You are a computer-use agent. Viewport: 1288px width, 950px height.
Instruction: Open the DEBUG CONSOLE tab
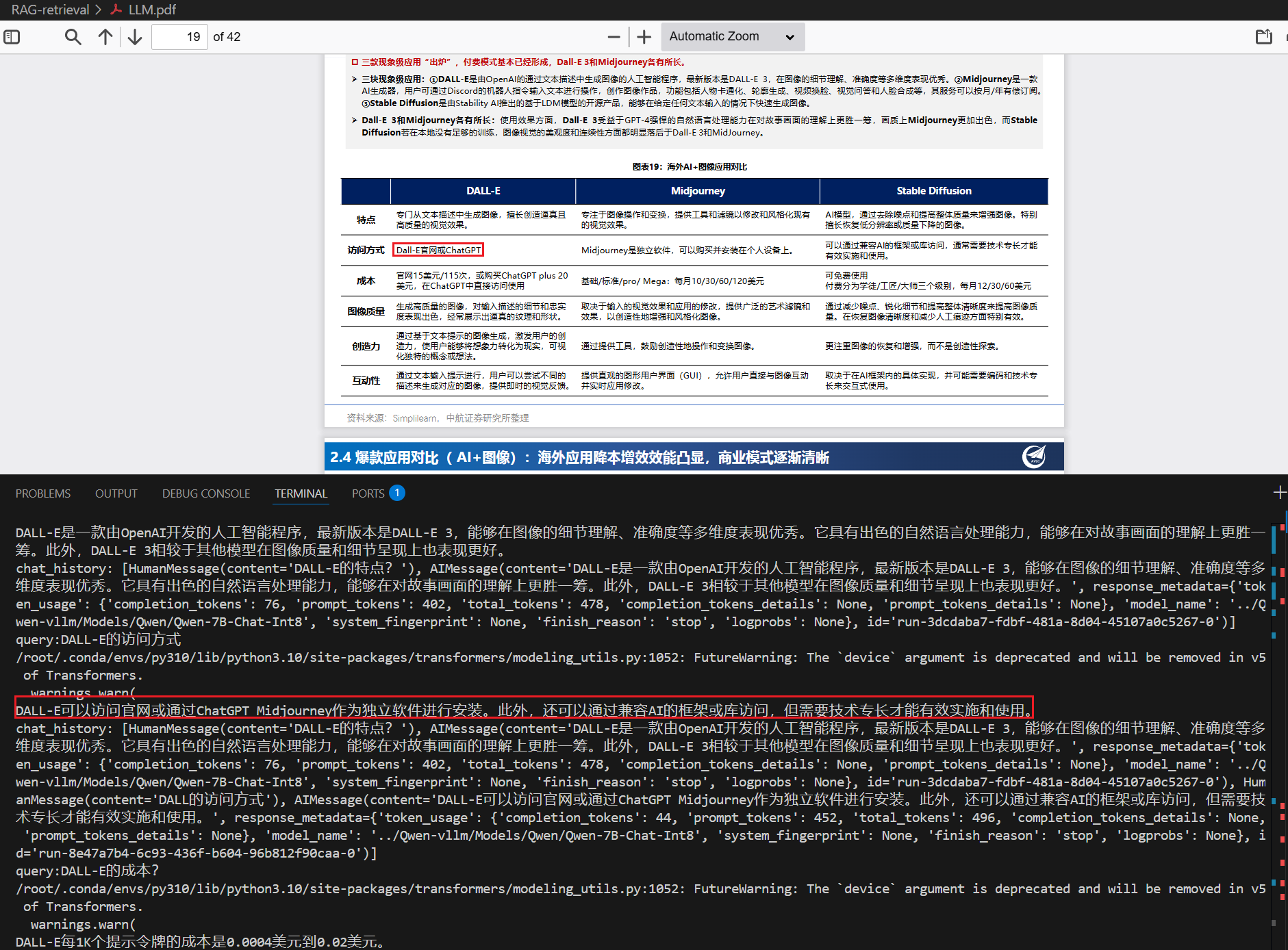(x=206, y=493)
